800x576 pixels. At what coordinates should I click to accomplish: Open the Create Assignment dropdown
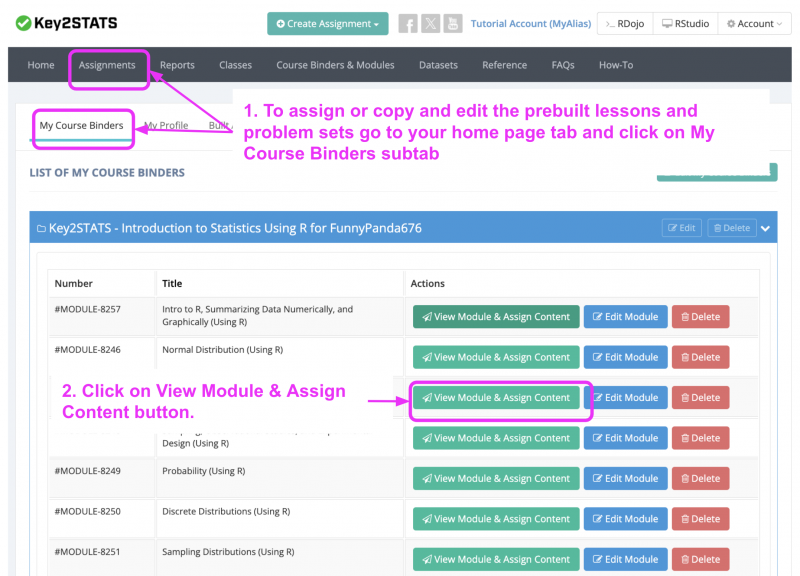click(328, 23)
